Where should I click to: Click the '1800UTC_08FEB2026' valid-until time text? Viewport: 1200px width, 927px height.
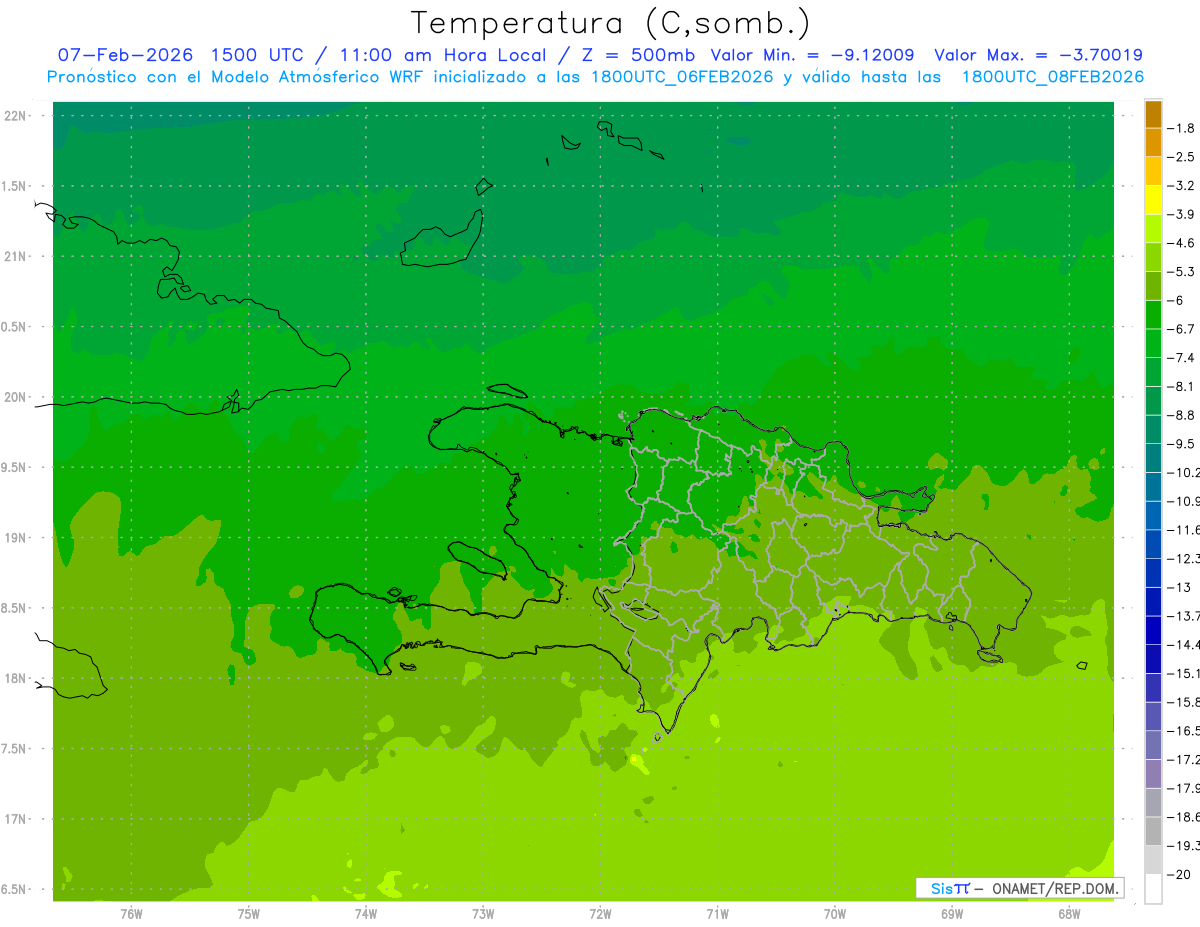1053,77
